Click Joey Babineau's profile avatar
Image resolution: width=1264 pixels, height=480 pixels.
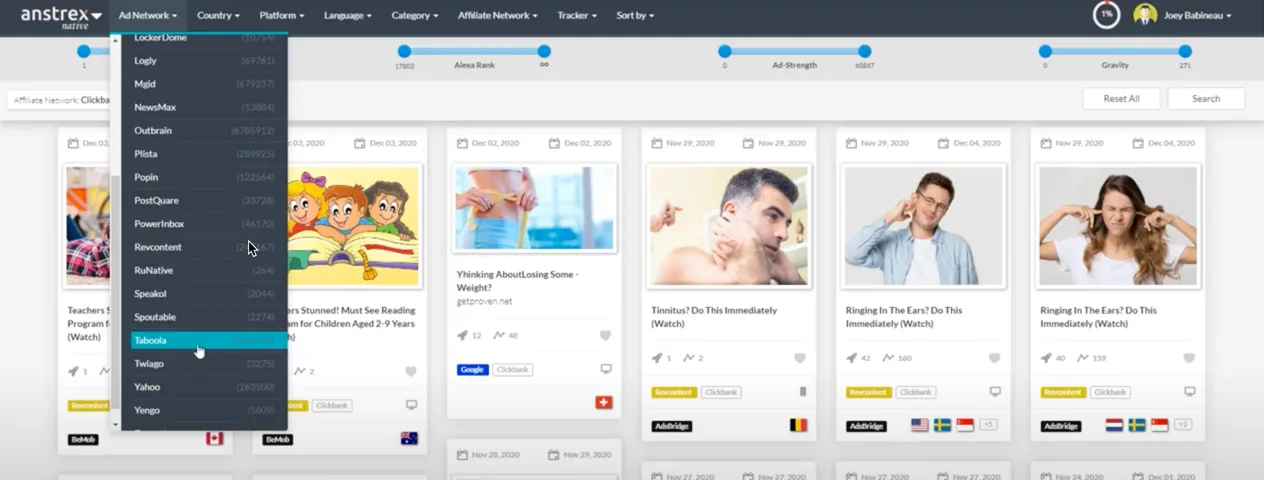[1145, 15]
